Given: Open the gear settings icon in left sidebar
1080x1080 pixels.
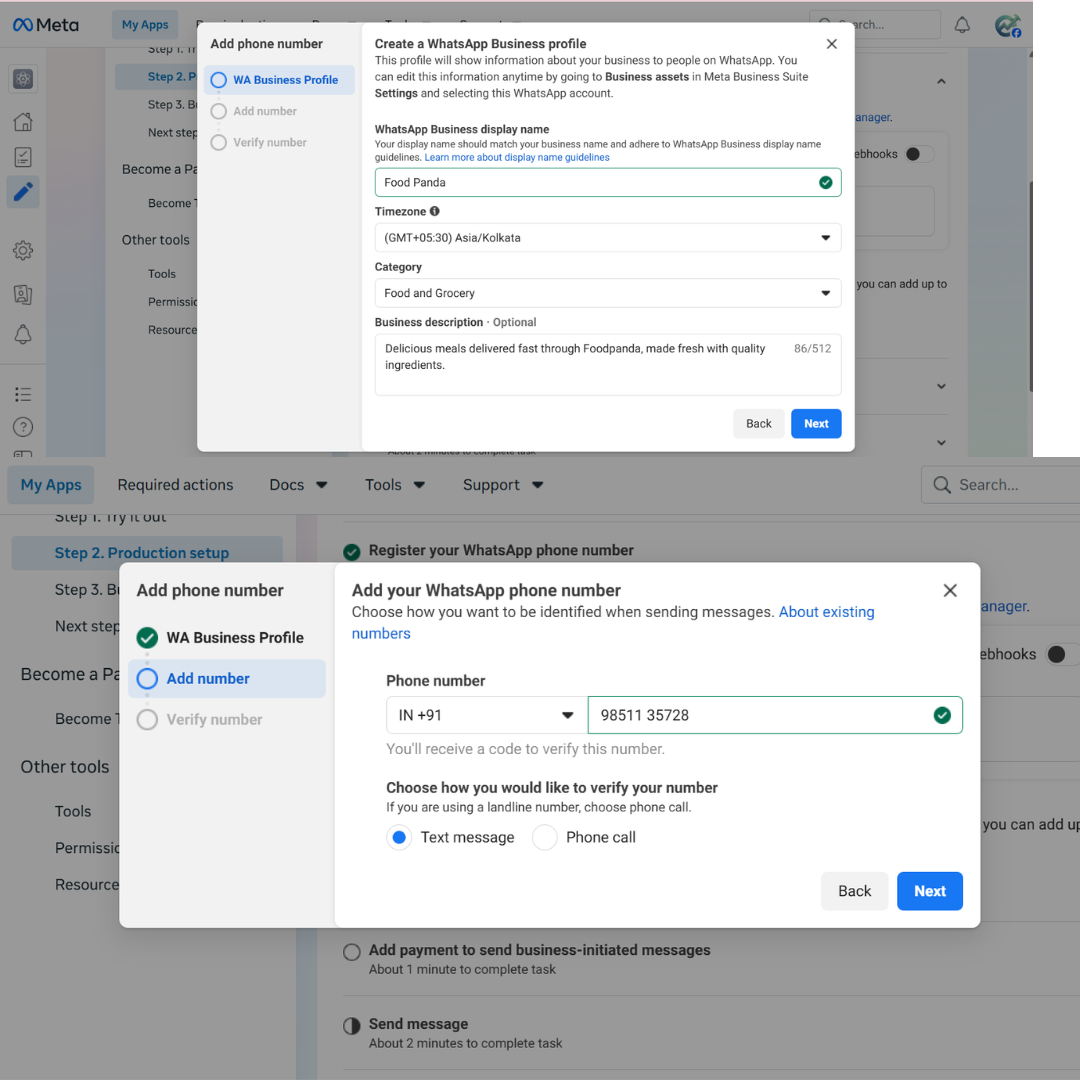Looking at the screenshot, I should coord(23,250).
